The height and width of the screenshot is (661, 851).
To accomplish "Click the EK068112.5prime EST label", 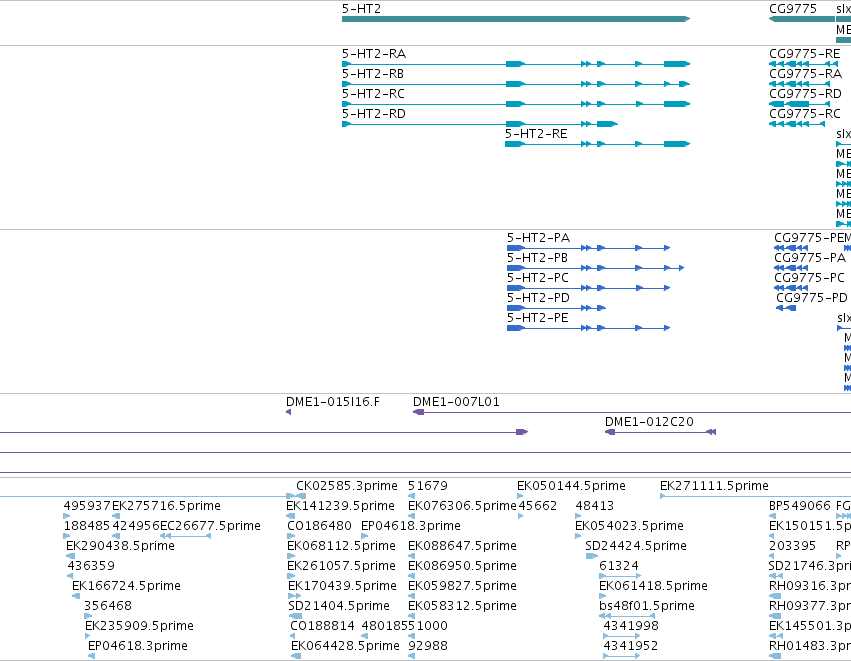I will tap(341, 546).
